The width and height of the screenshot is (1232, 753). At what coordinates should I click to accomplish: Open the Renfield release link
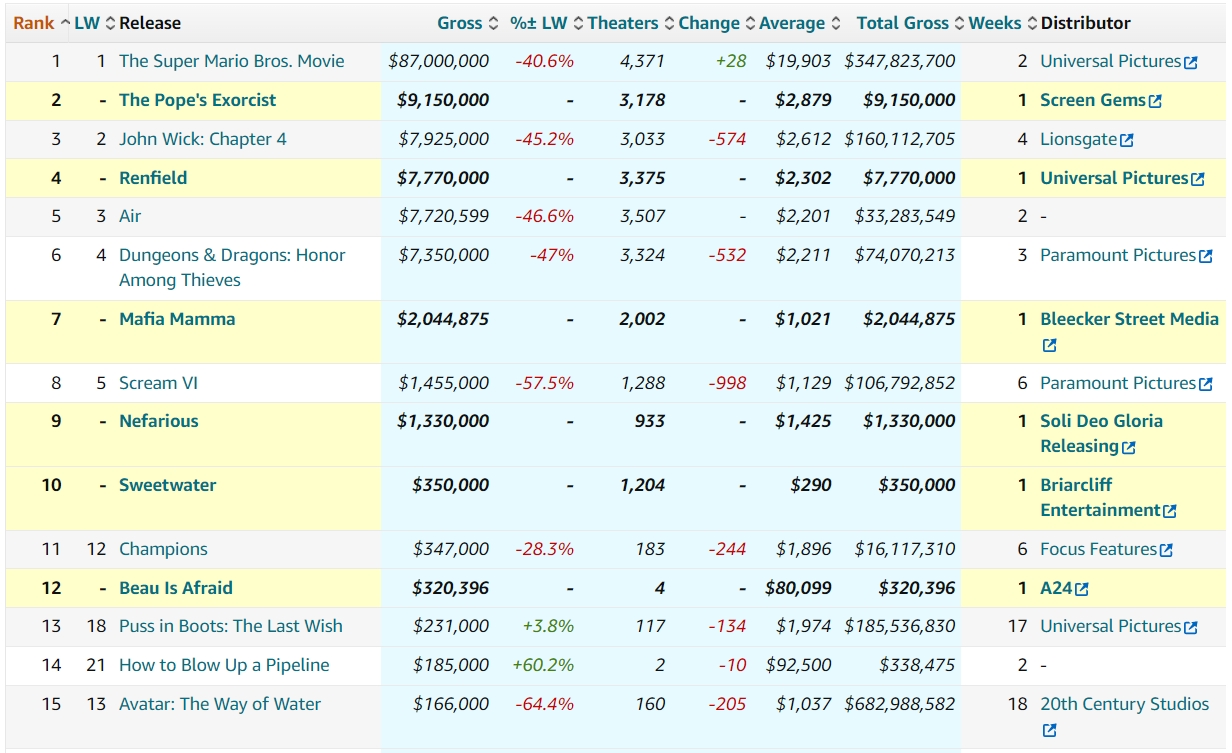point(153,178)
